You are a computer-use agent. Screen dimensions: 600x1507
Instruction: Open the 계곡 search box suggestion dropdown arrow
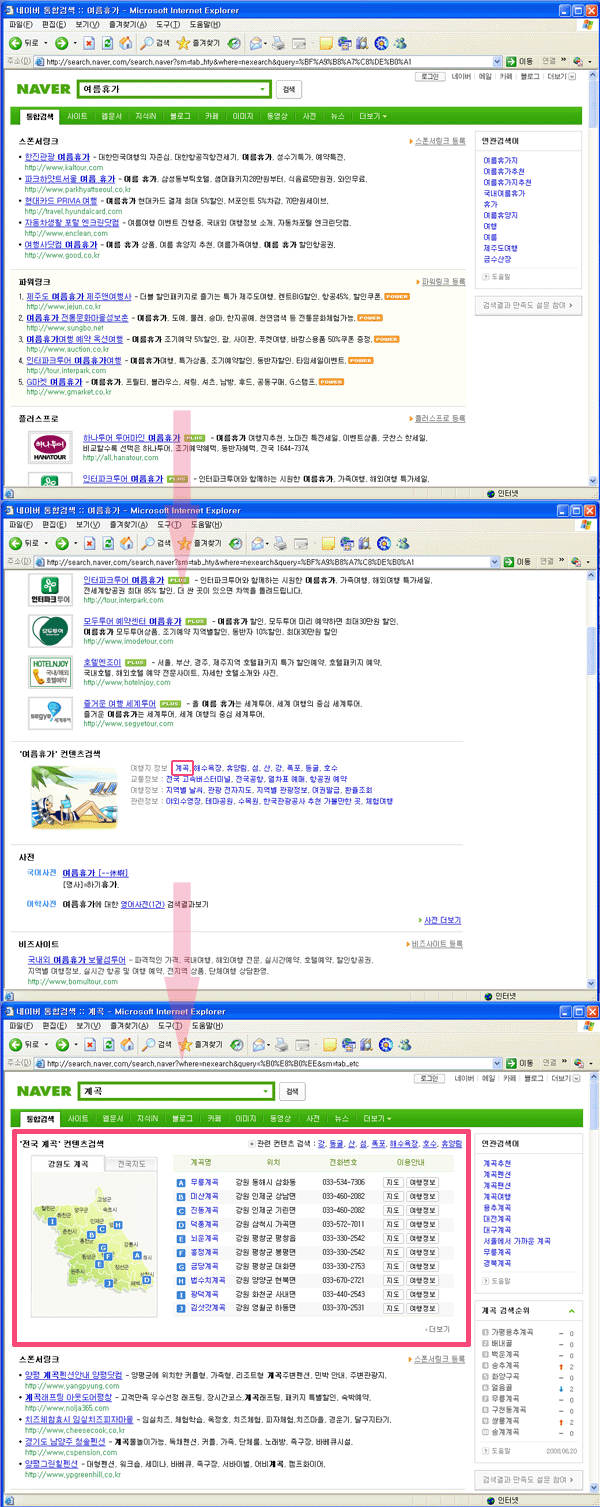(x=264, y=1090)
